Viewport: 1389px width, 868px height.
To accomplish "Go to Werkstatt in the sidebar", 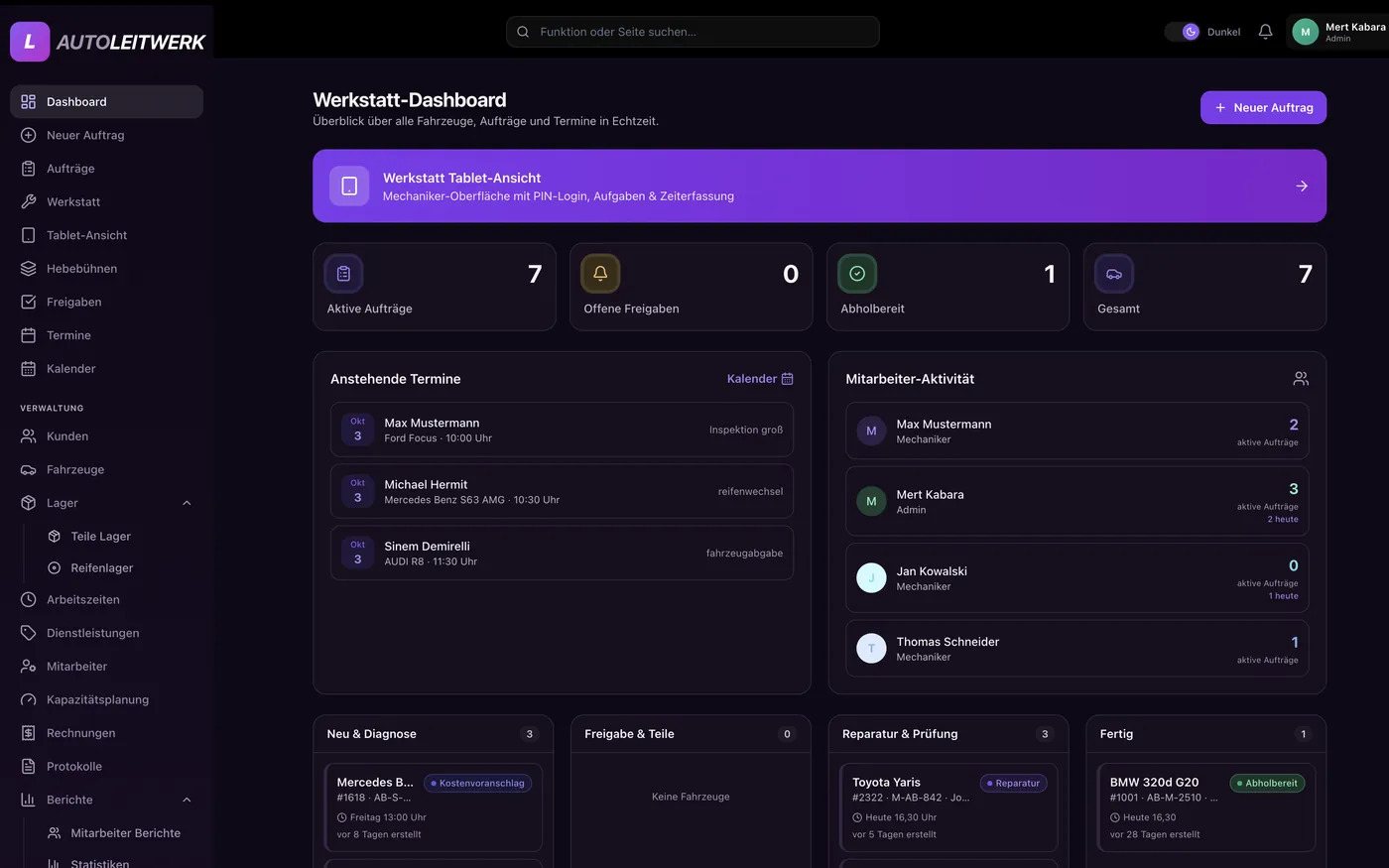I will (106, 201).
